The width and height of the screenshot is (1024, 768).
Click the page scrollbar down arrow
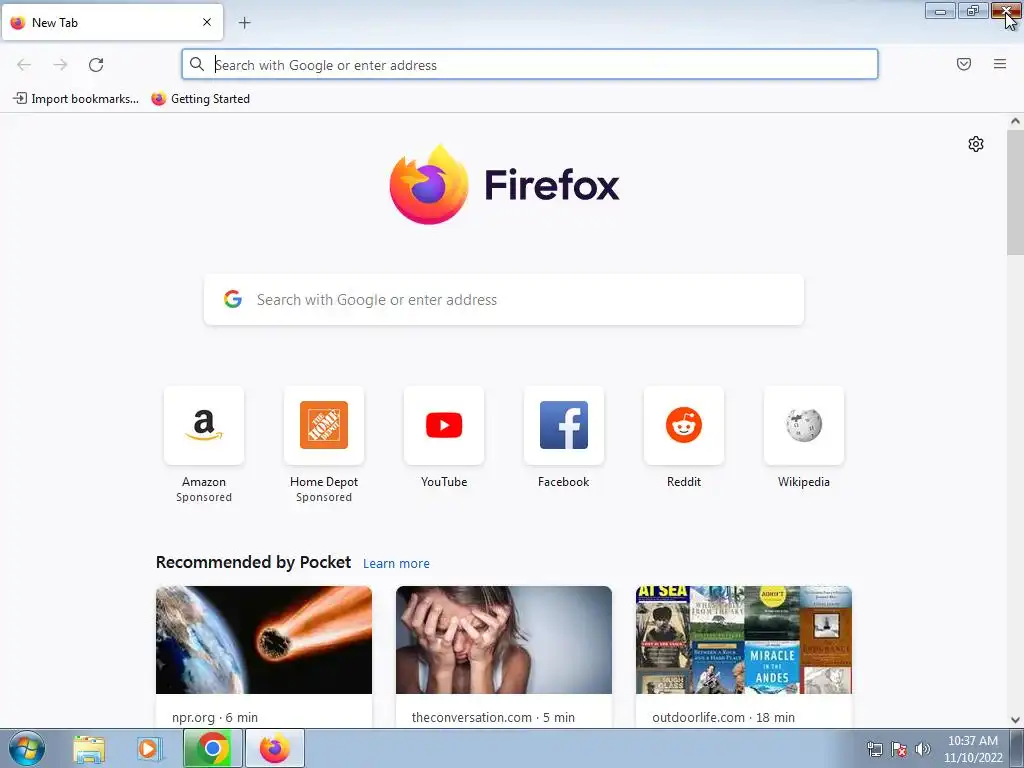1015,720
